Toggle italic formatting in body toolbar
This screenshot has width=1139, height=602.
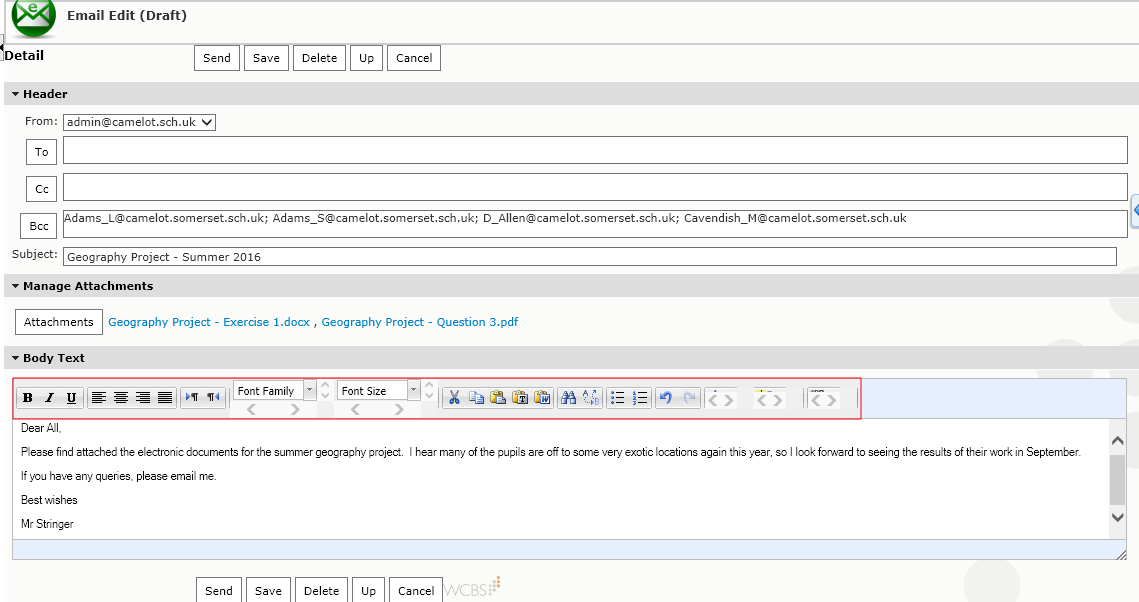coord(49,398)
